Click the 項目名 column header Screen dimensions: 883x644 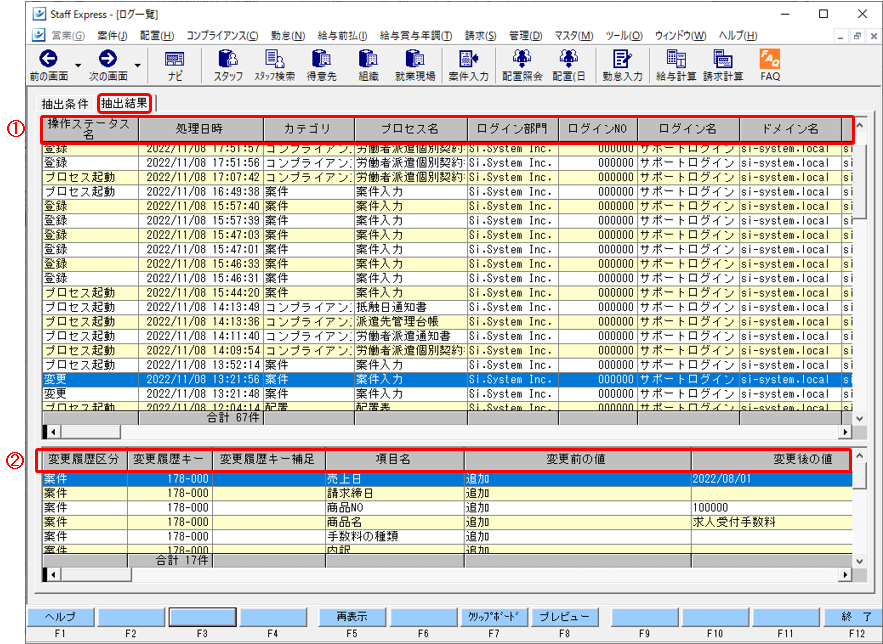coord(395,459)
